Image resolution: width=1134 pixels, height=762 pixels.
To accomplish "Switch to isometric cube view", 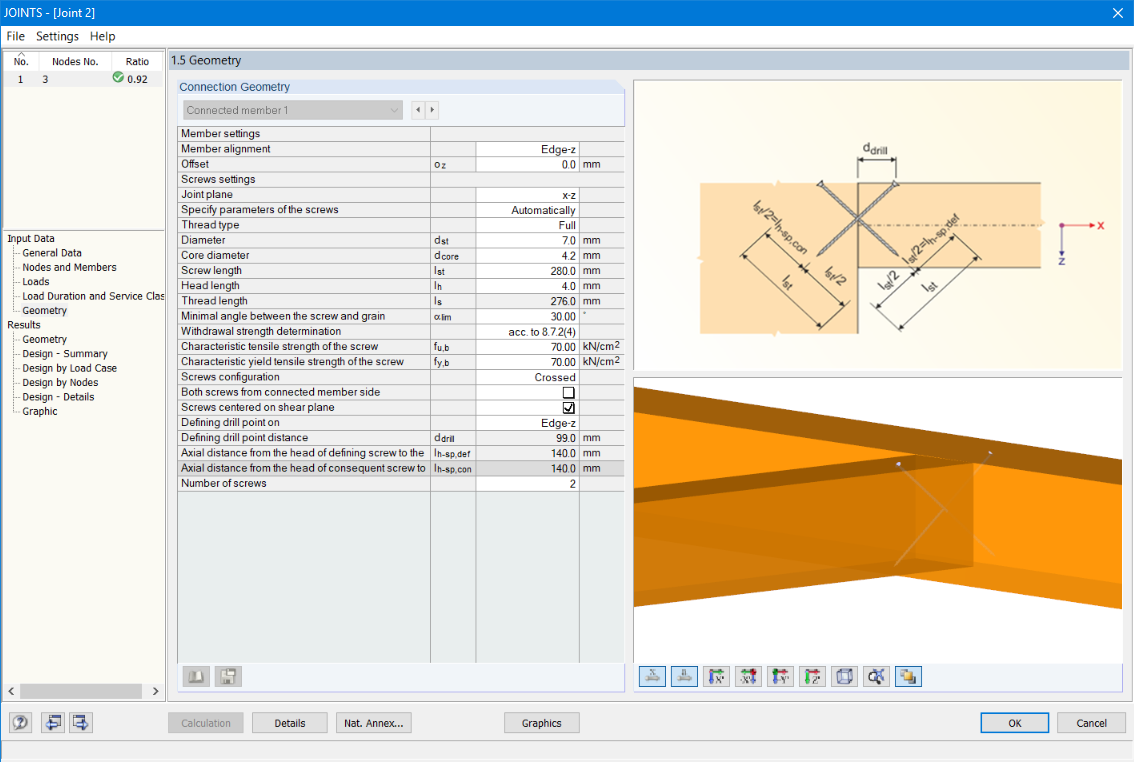I will [844, 677].
